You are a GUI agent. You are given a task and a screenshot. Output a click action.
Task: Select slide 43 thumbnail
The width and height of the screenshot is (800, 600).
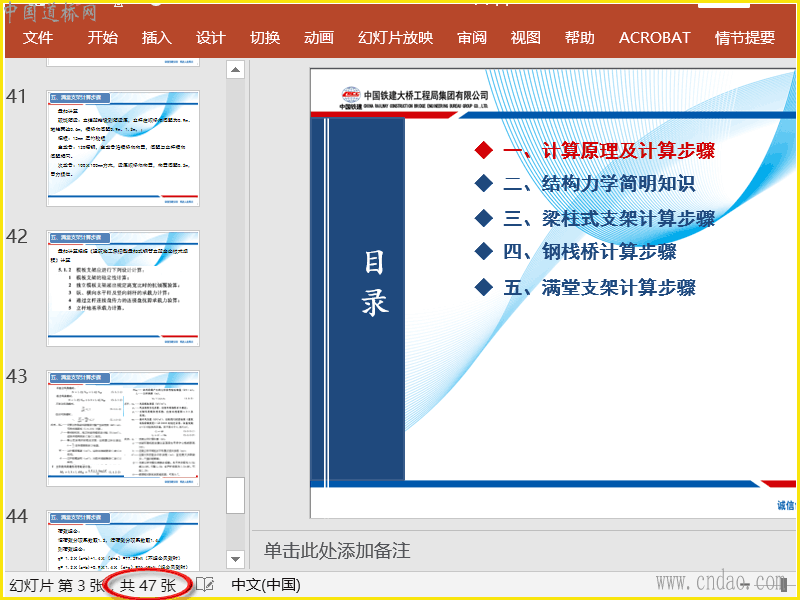pyautogui.click(x=123, y=429)
